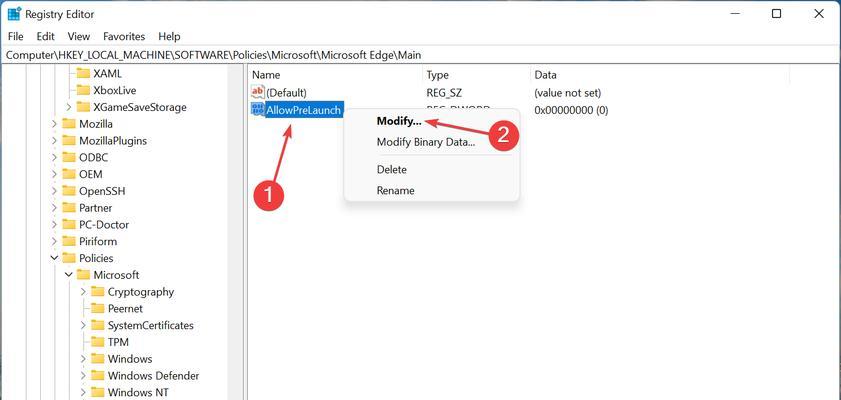Screen dimensions: 841x400
Task: Select the Partner key label in tree
Action: point(95,208)
